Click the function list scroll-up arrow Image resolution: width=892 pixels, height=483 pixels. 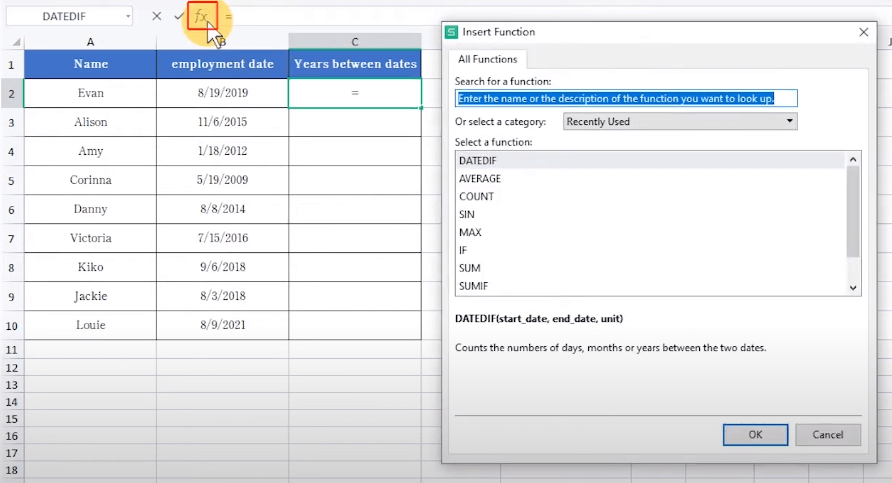point(853,159)
